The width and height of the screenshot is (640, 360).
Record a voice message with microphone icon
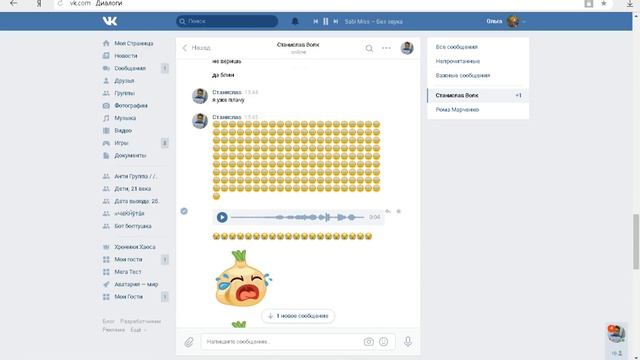(x=408, y=341)
